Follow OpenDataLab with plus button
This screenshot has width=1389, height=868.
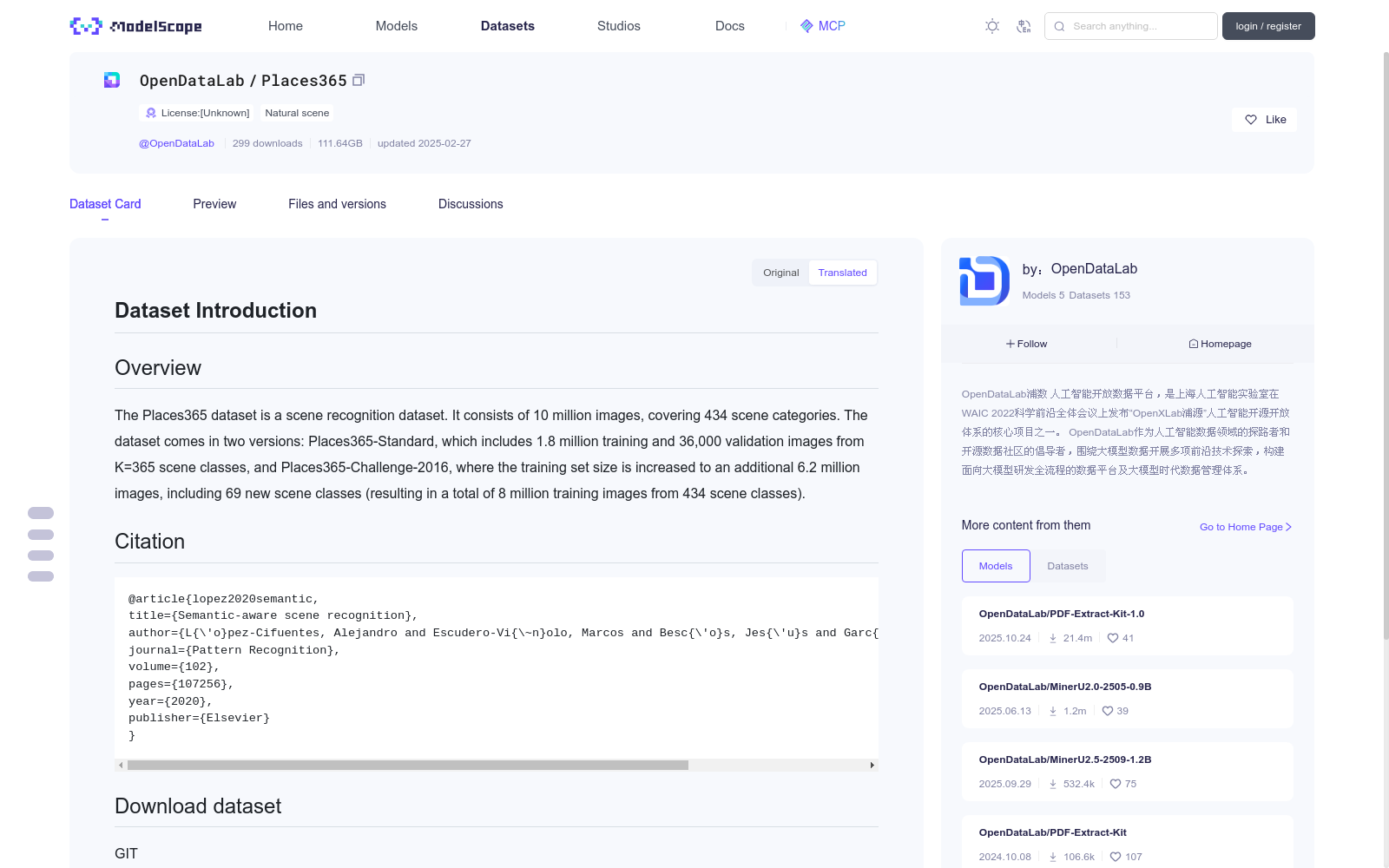pos(1027,344)
